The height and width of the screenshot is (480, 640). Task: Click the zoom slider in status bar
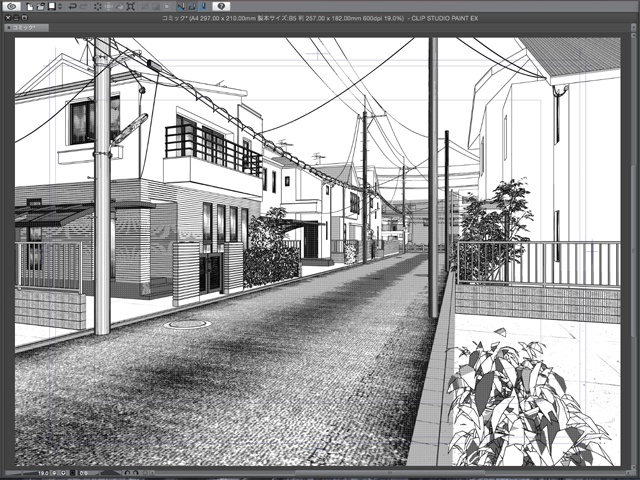tap(22, 473)
